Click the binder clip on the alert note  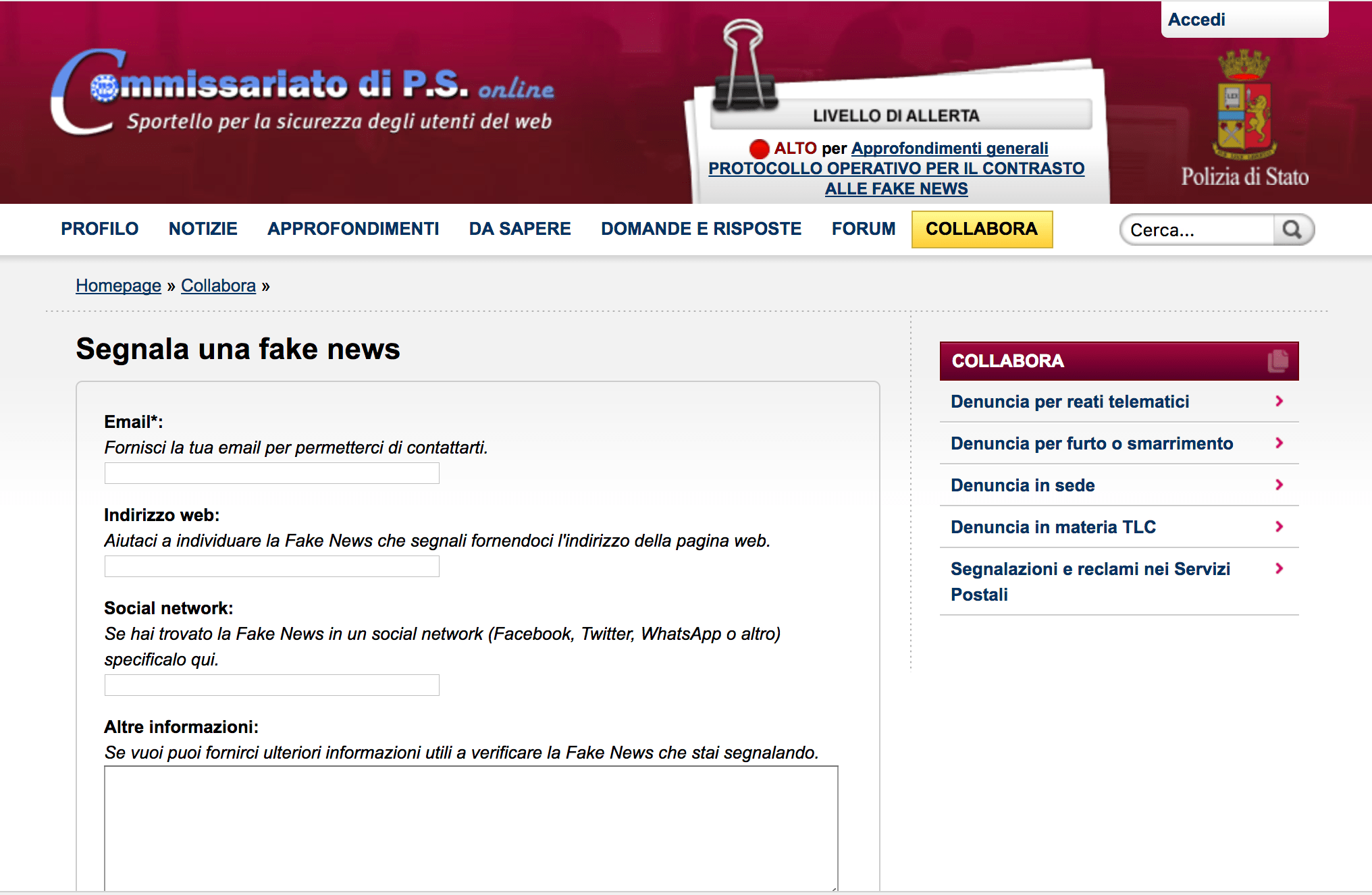744,66
